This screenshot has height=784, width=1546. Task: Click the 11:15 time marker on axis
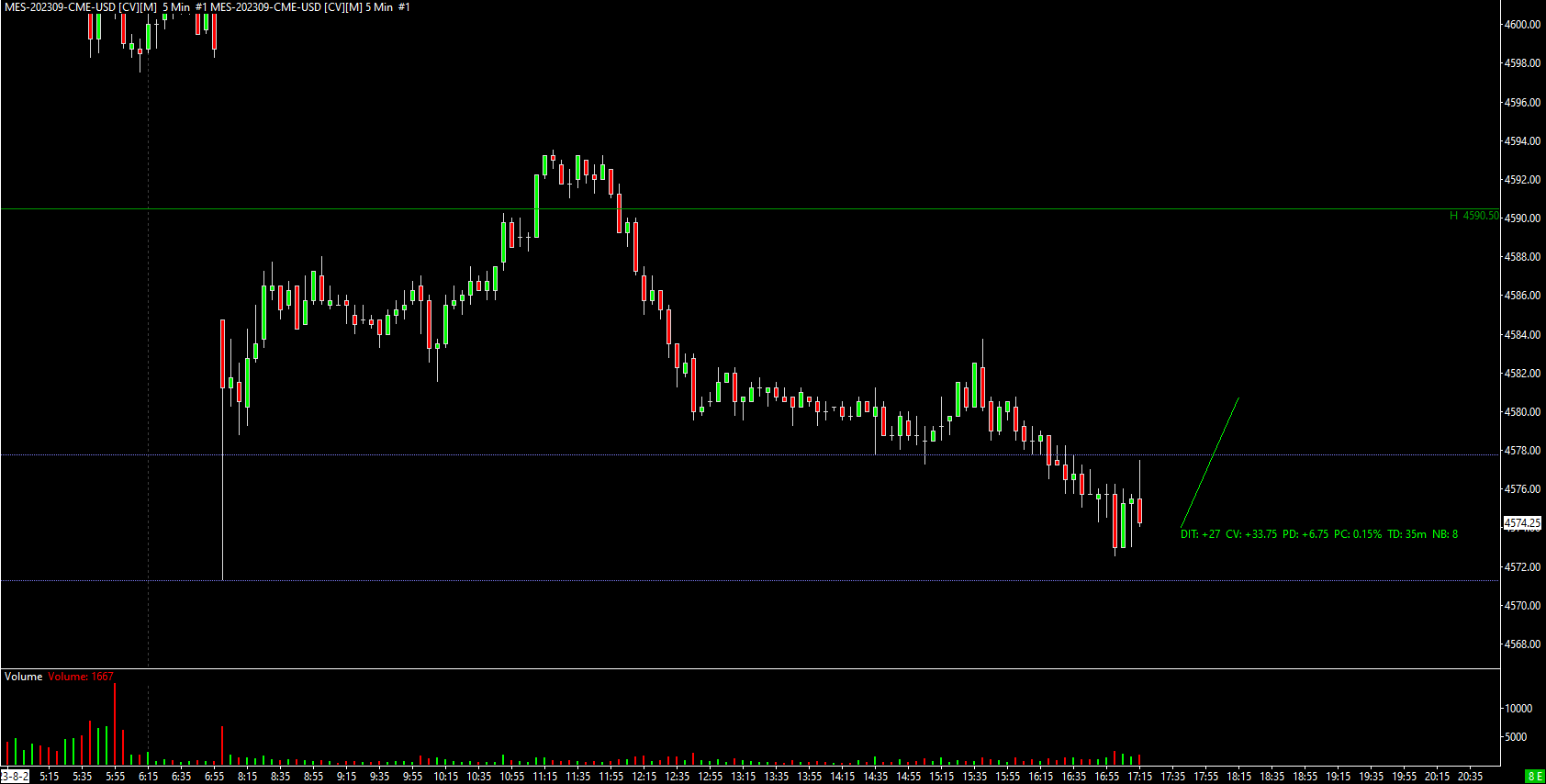pos(544,777)
